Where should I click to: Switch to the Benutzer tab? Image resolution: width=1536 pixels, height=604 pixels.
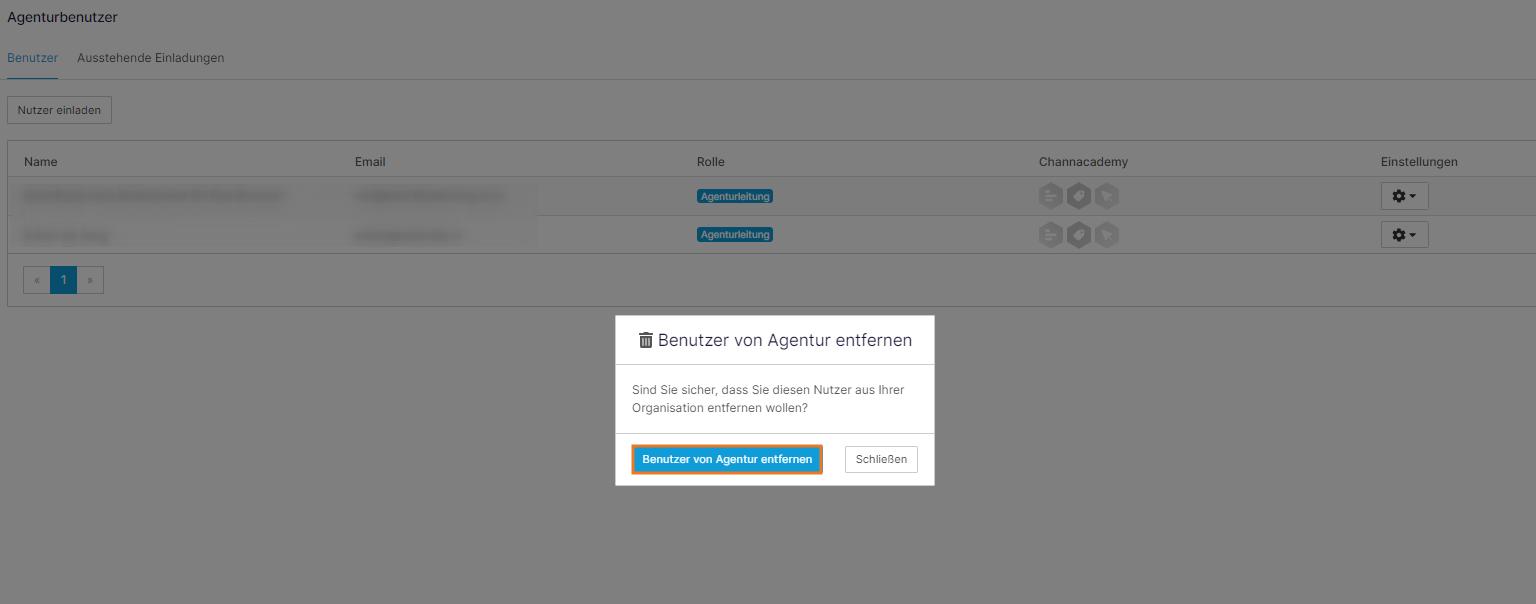[32, 58]
